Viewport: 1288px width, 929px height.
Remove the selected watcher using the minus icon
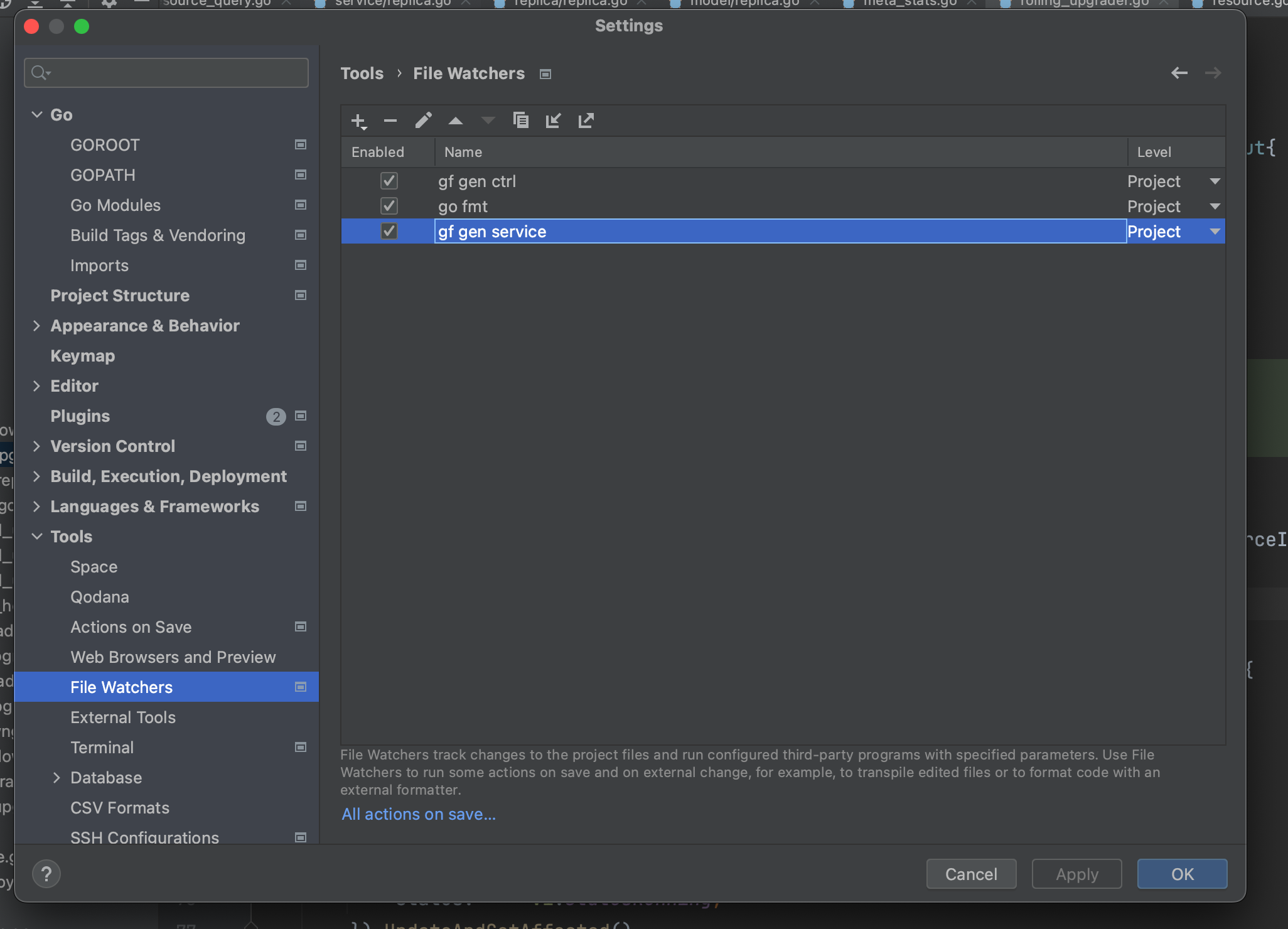click(390, 121)
